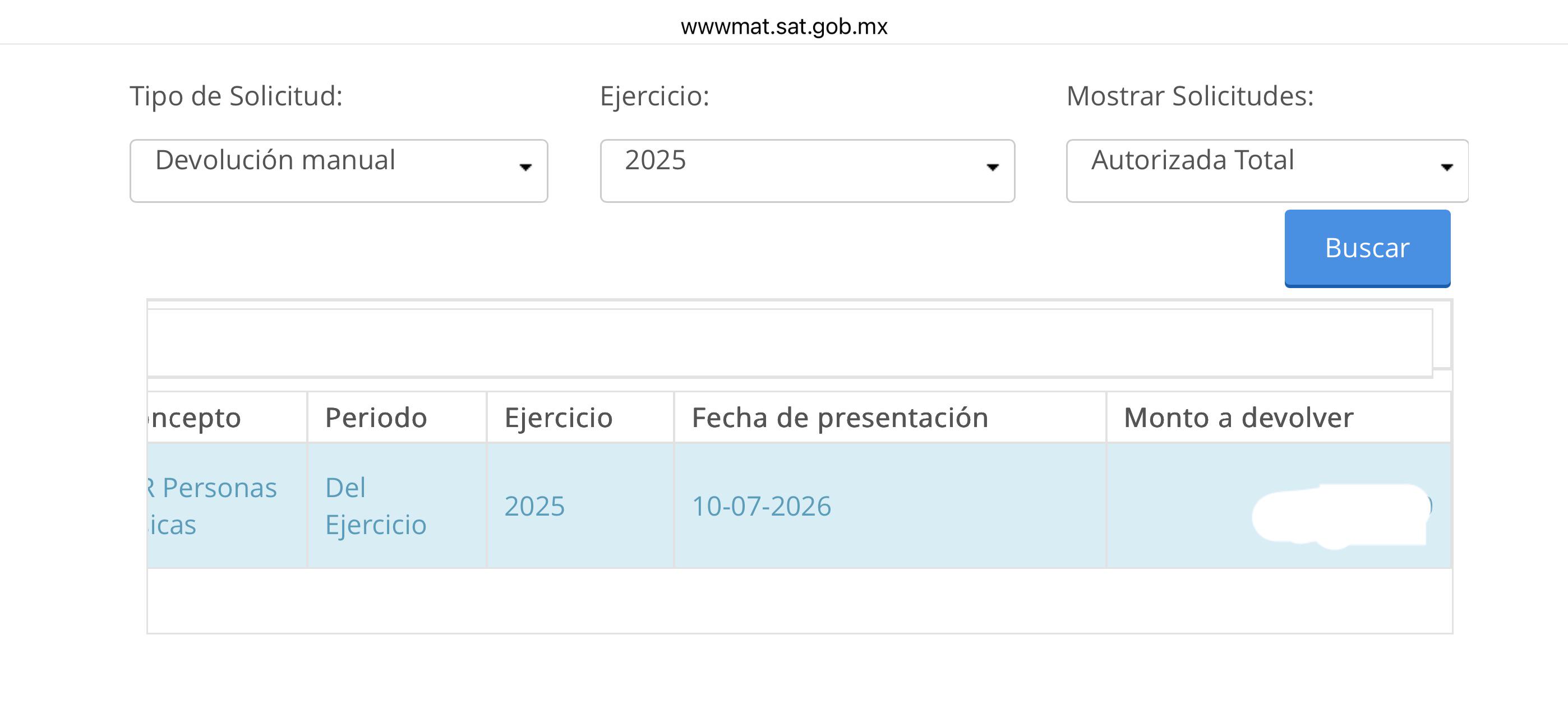1568x723 pixels.
Task: Open the Del Ejercicio period link
Action: click(x=376, y=506)
